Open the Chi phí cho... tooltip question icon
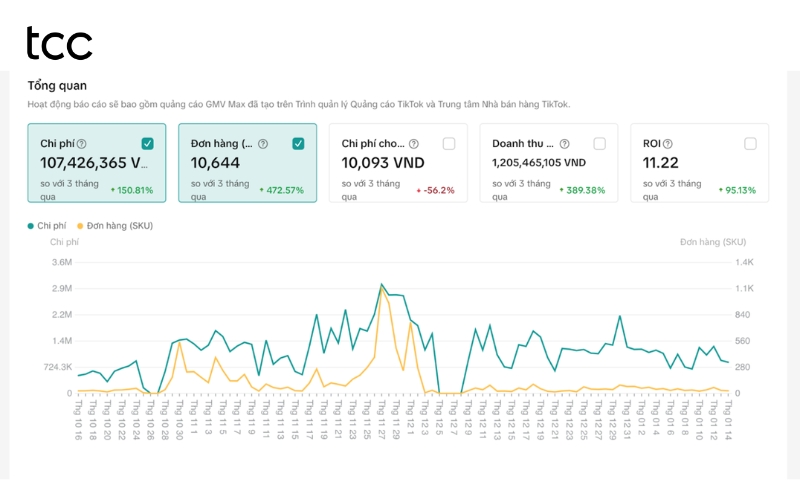Screen dimensions: 800x500 coord(414,144)
